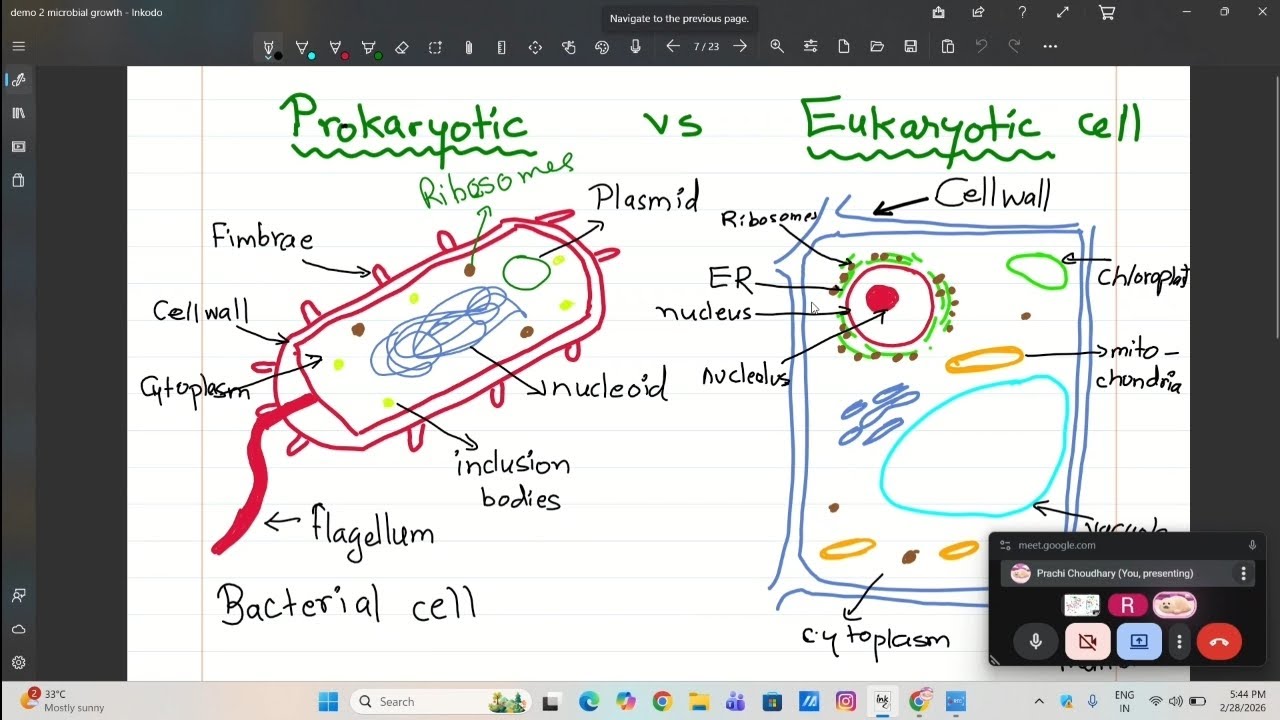Select the green pen tool

(x=370, y=47)
